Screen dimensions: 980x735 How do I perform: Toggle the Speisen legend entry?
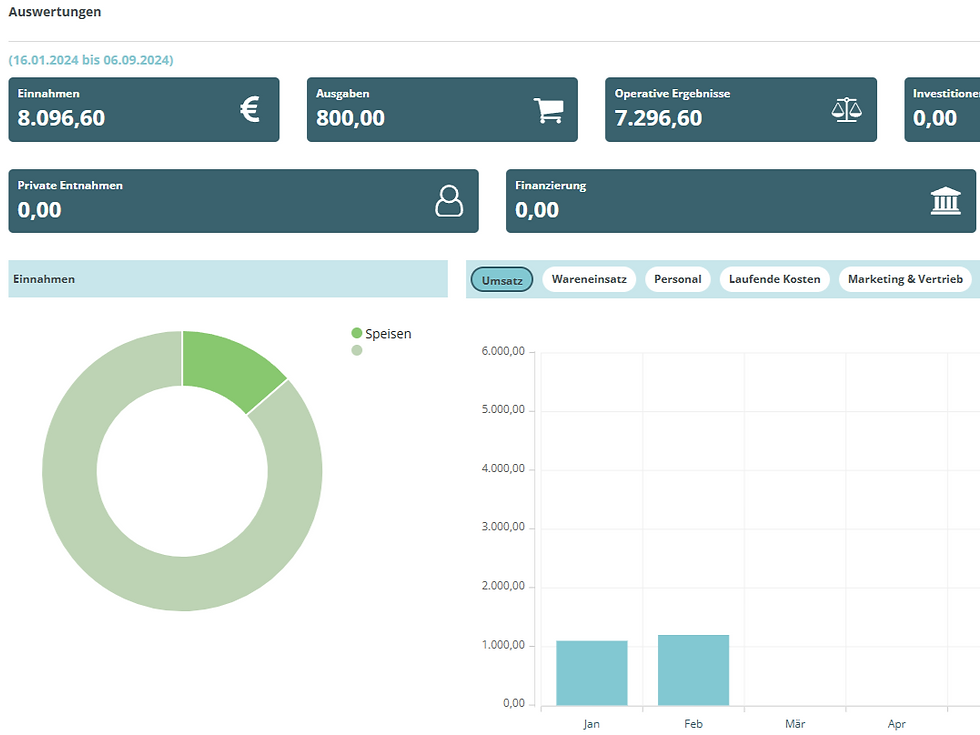tap(381, 334)
